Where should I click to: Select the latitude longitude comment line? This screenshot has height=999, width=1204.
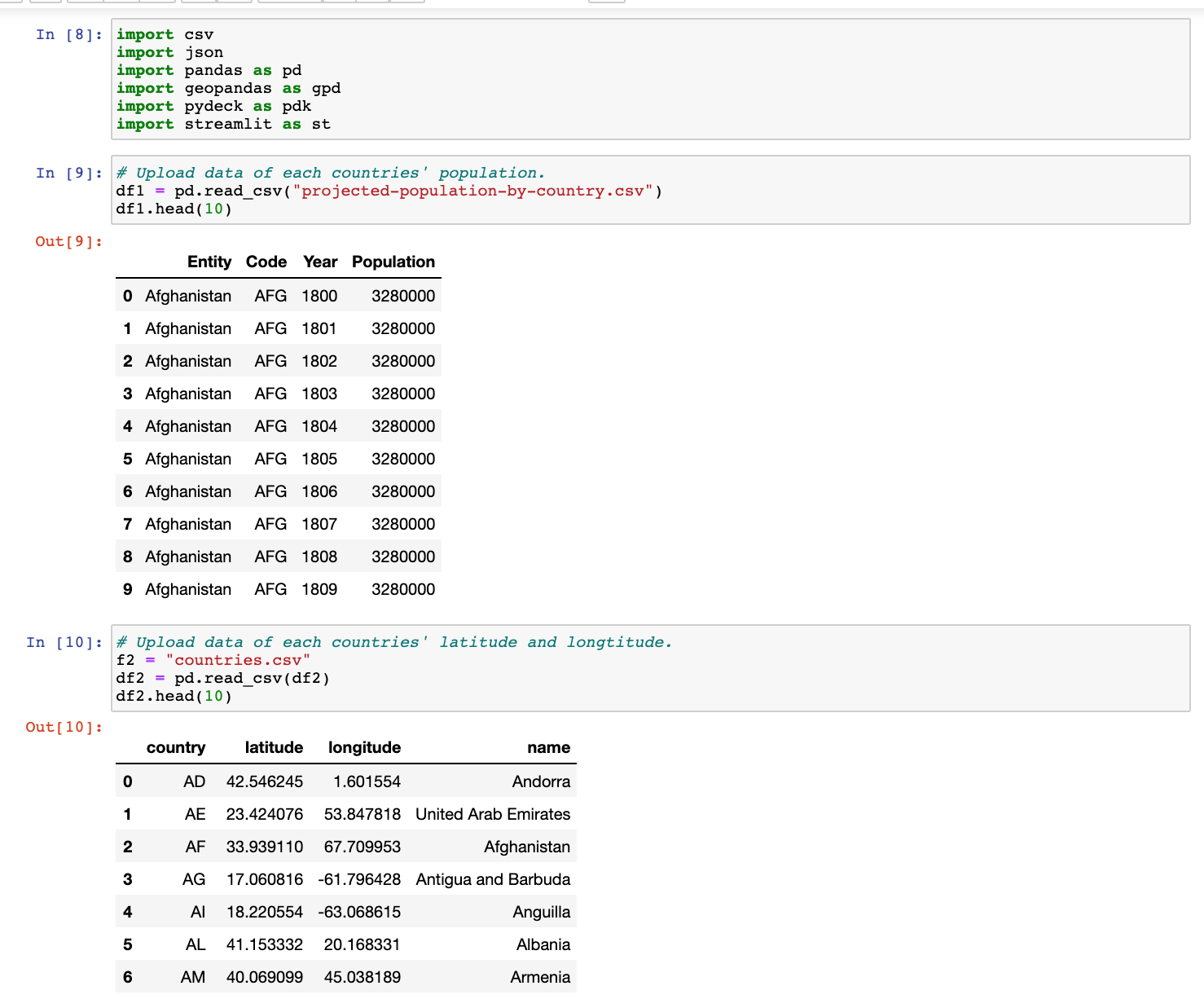coord(391,641)
